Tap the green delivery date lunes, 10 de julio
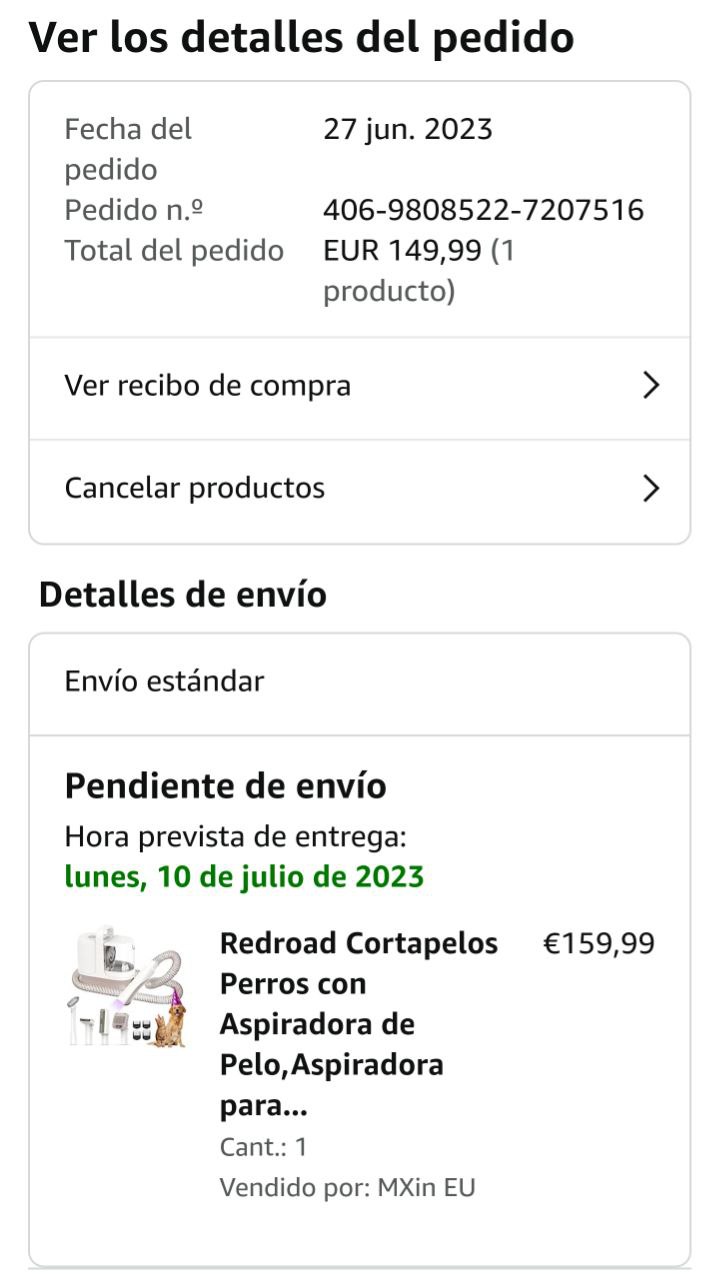Screen dimensions: 719x1280 tap(244, 877)
